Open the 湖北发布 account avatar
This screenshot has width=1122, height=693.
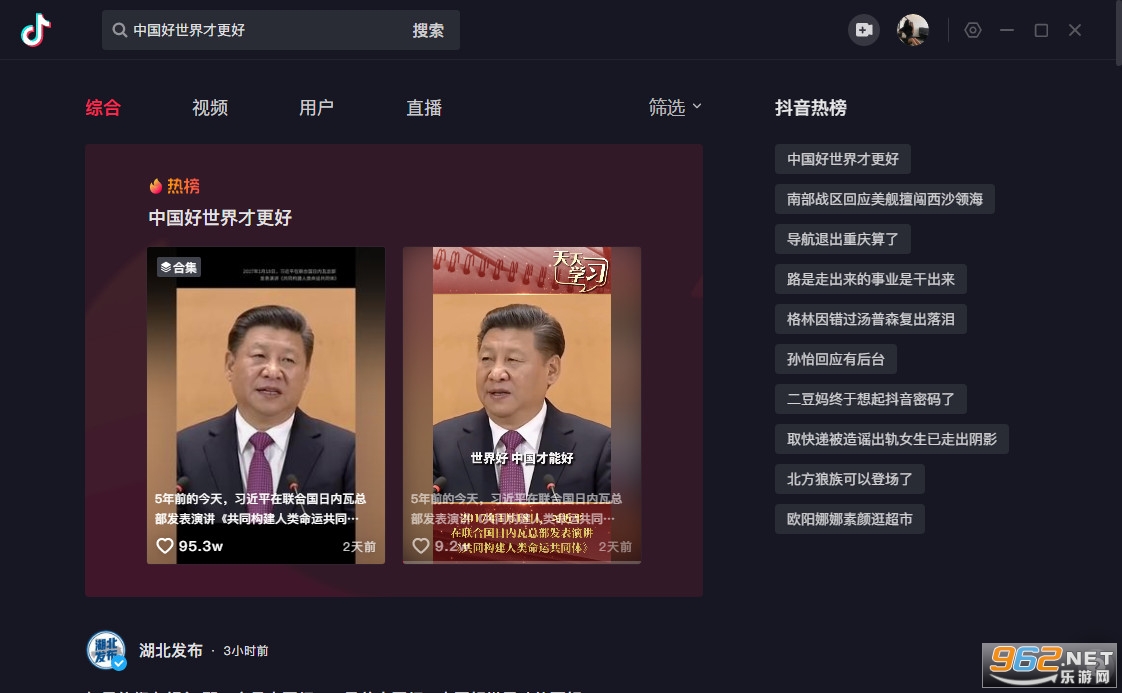107,650
